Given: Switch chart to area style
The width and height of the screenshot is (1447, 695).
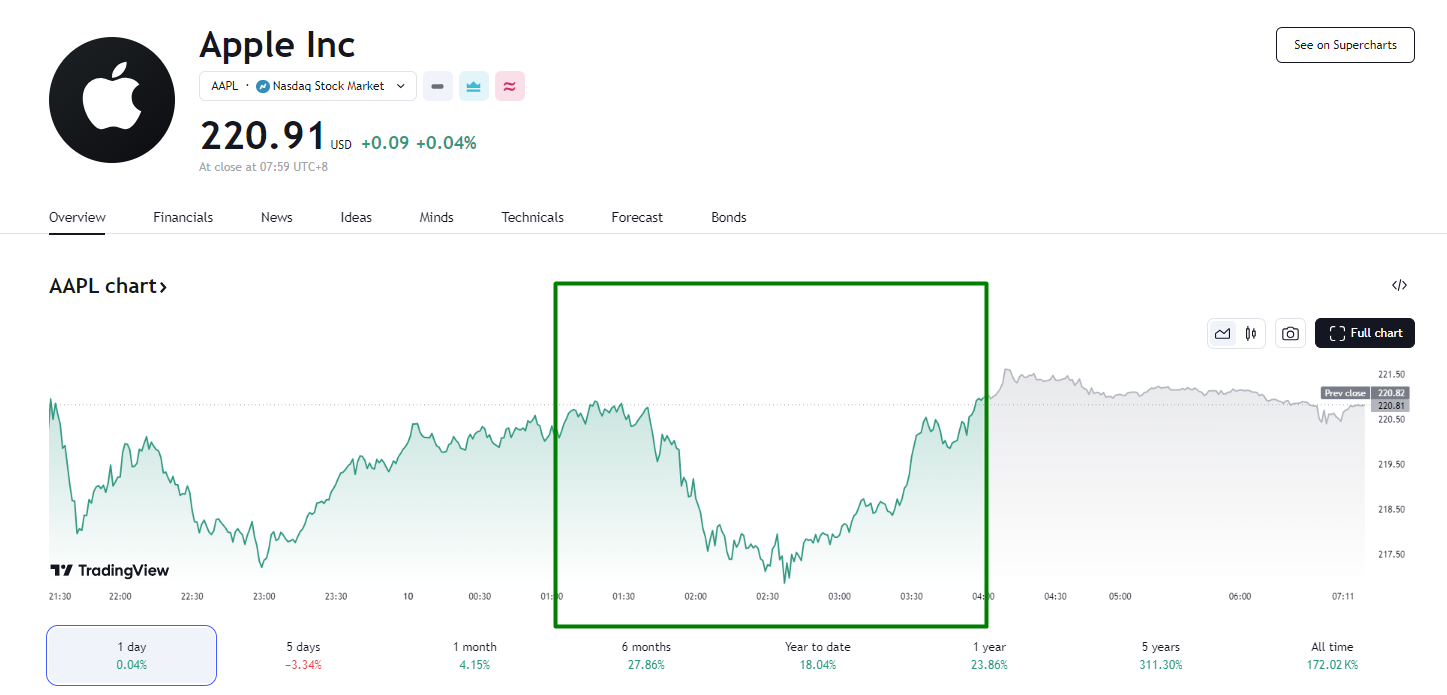Looking at the screenshot, I should (1222, 333).
